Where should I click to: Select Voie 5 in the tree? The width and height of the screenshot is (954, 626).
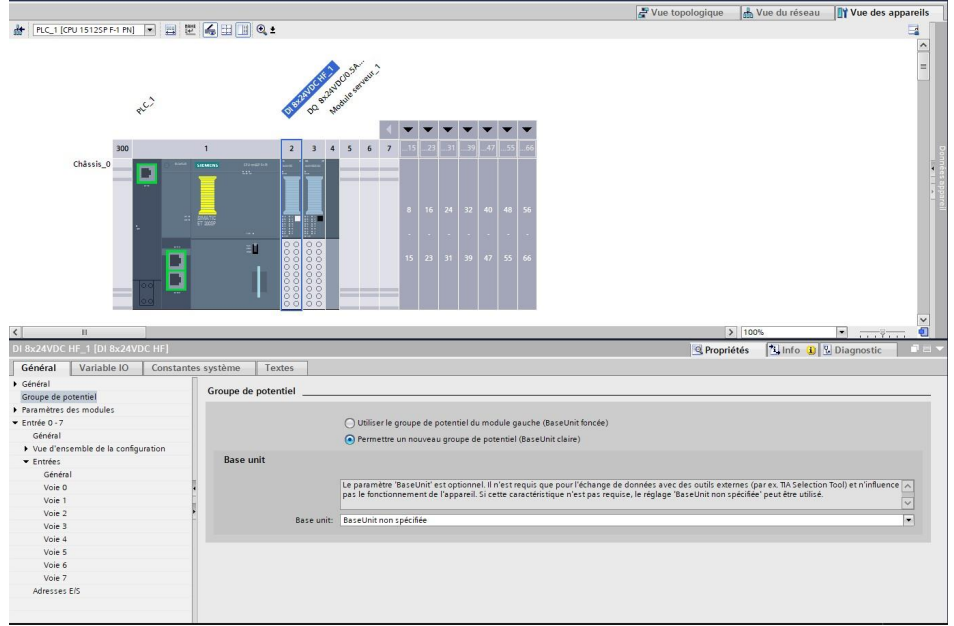[55, 552]
